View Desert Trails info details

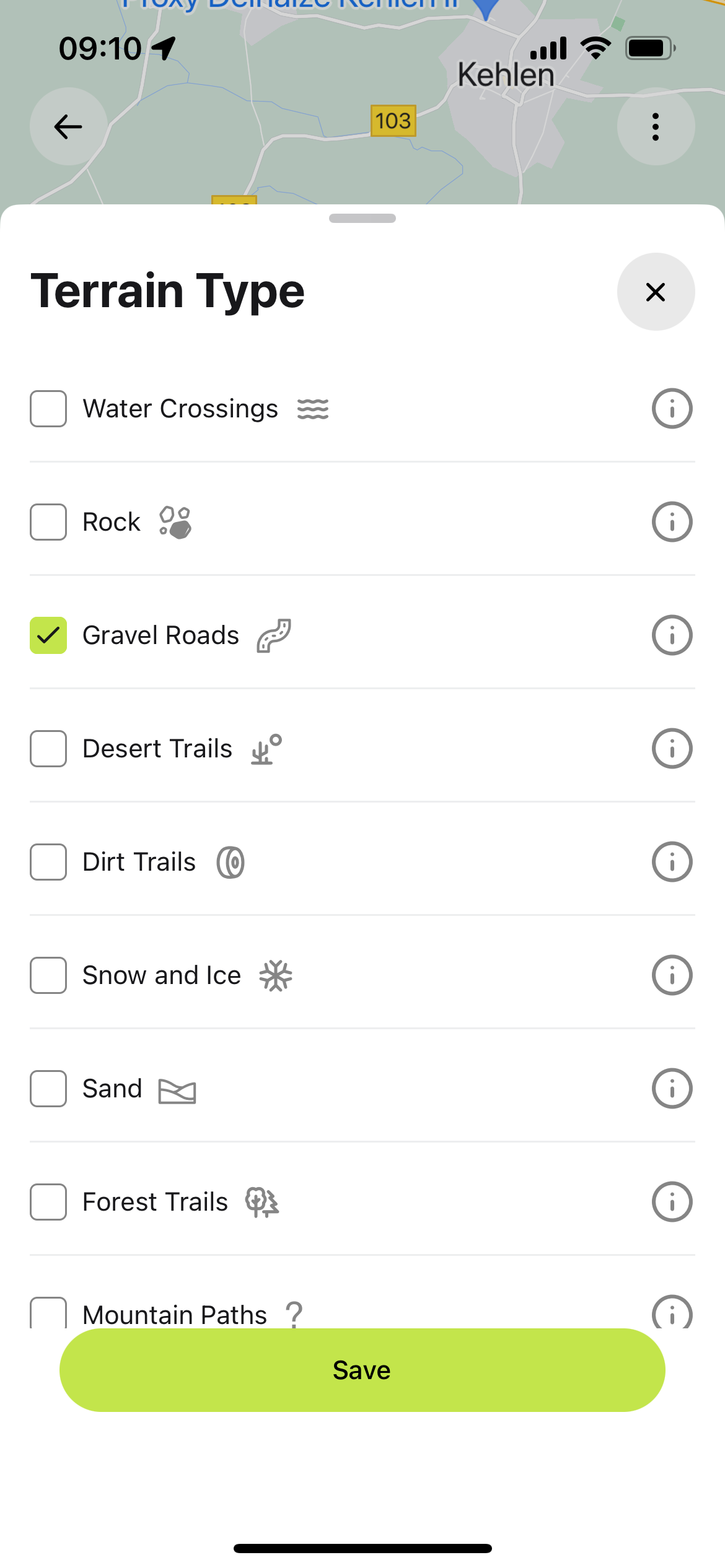[x=672, y=749]
